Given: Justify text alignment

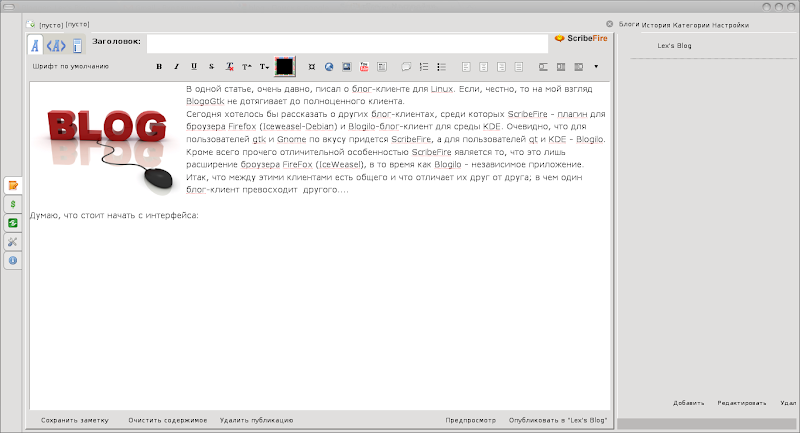Looking at the screenshot, I should 518,67.
